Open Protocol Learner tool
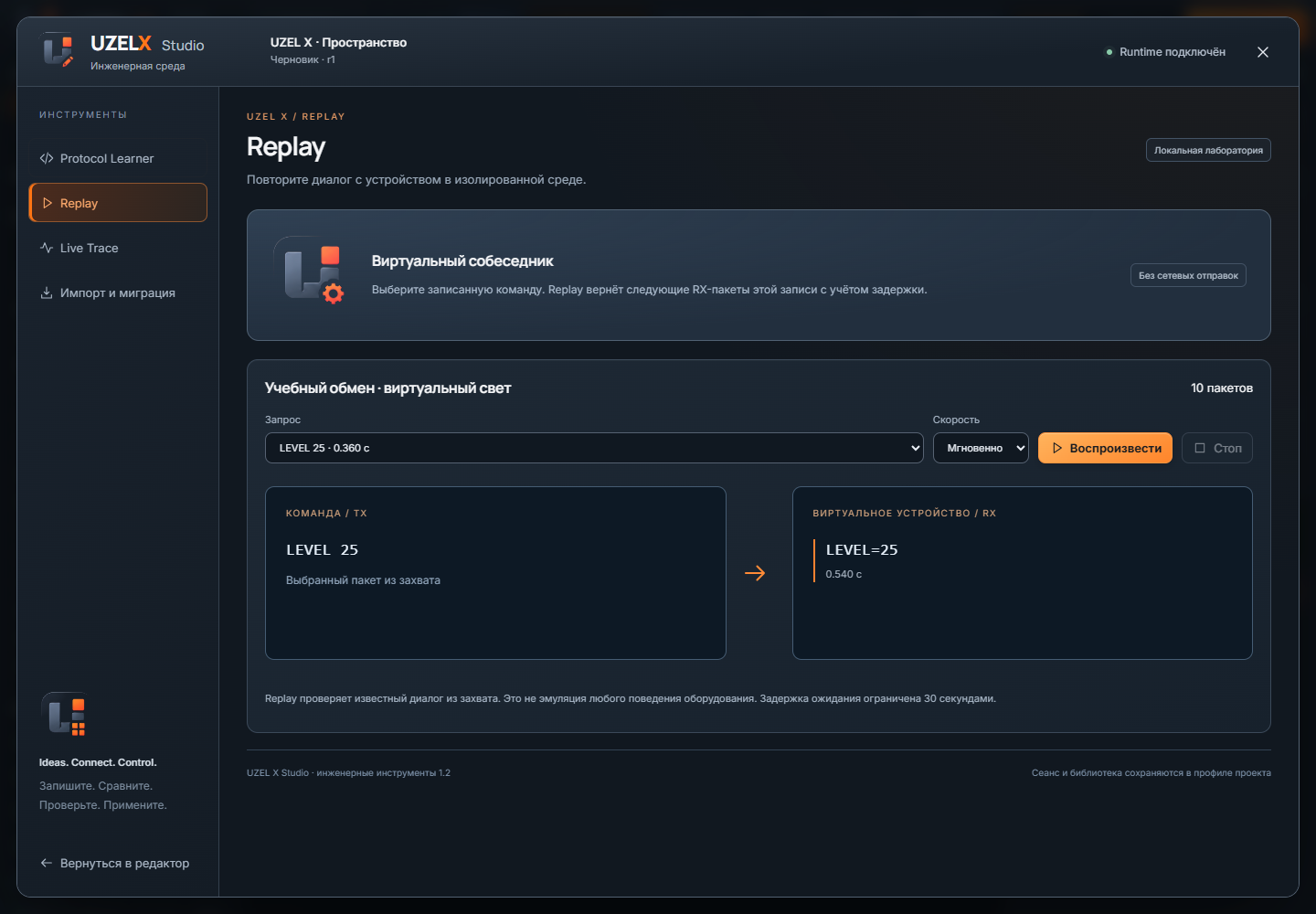 click(118, 158)
